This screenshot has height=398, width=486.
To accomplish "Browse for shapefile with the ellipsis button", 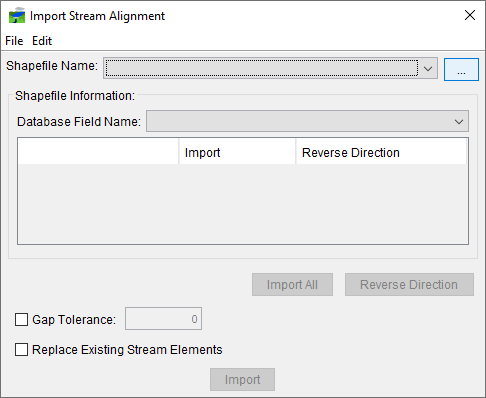I will click(461, 69).
